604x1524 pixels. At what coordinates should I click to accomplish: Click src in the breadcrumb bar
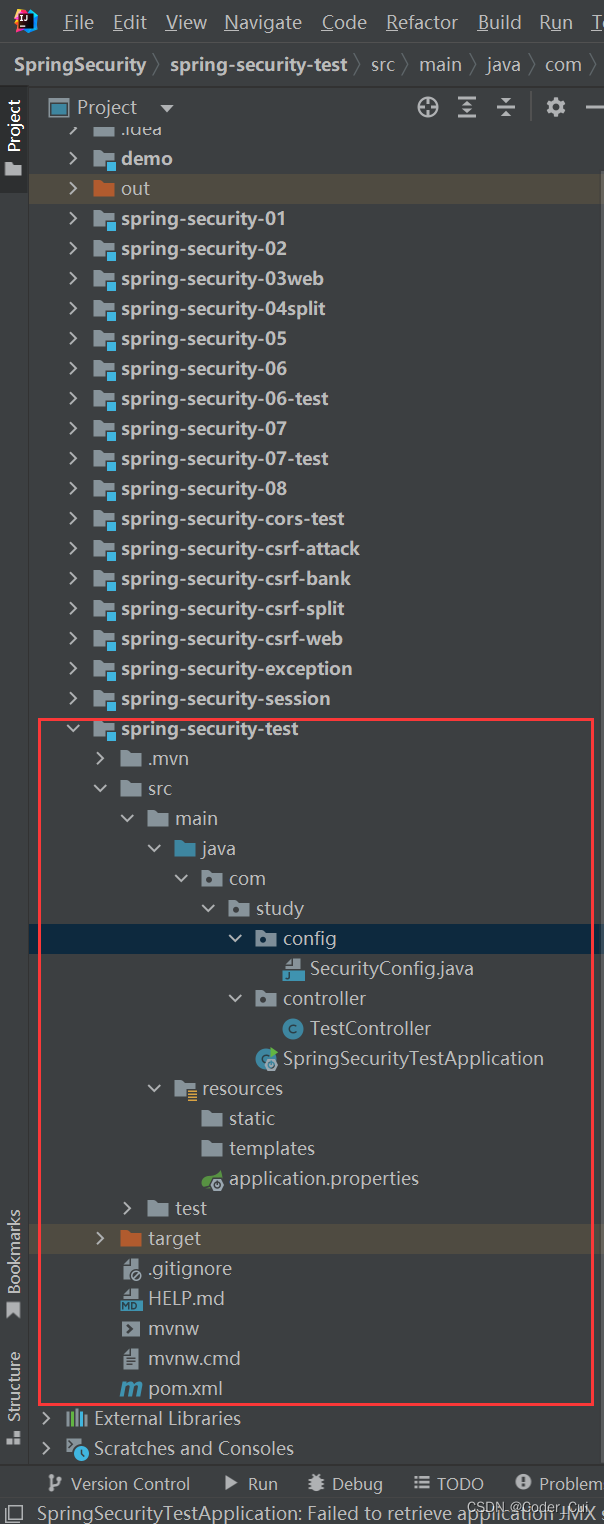click(x=383, y=64)
